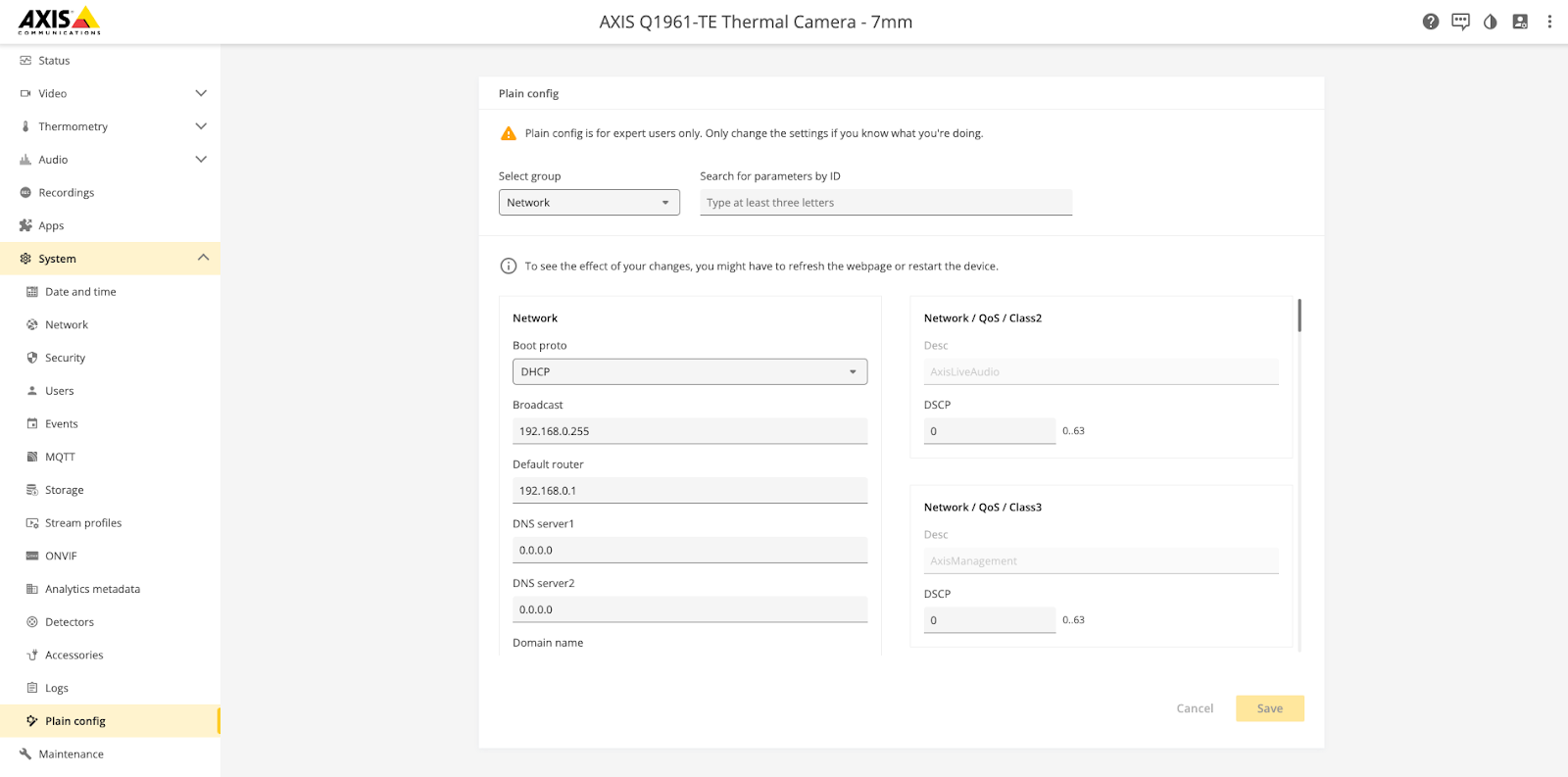Screen dimensions: 1568x777
Task: Click the MQTT icon in the sidebar
Action: (32, 457)
